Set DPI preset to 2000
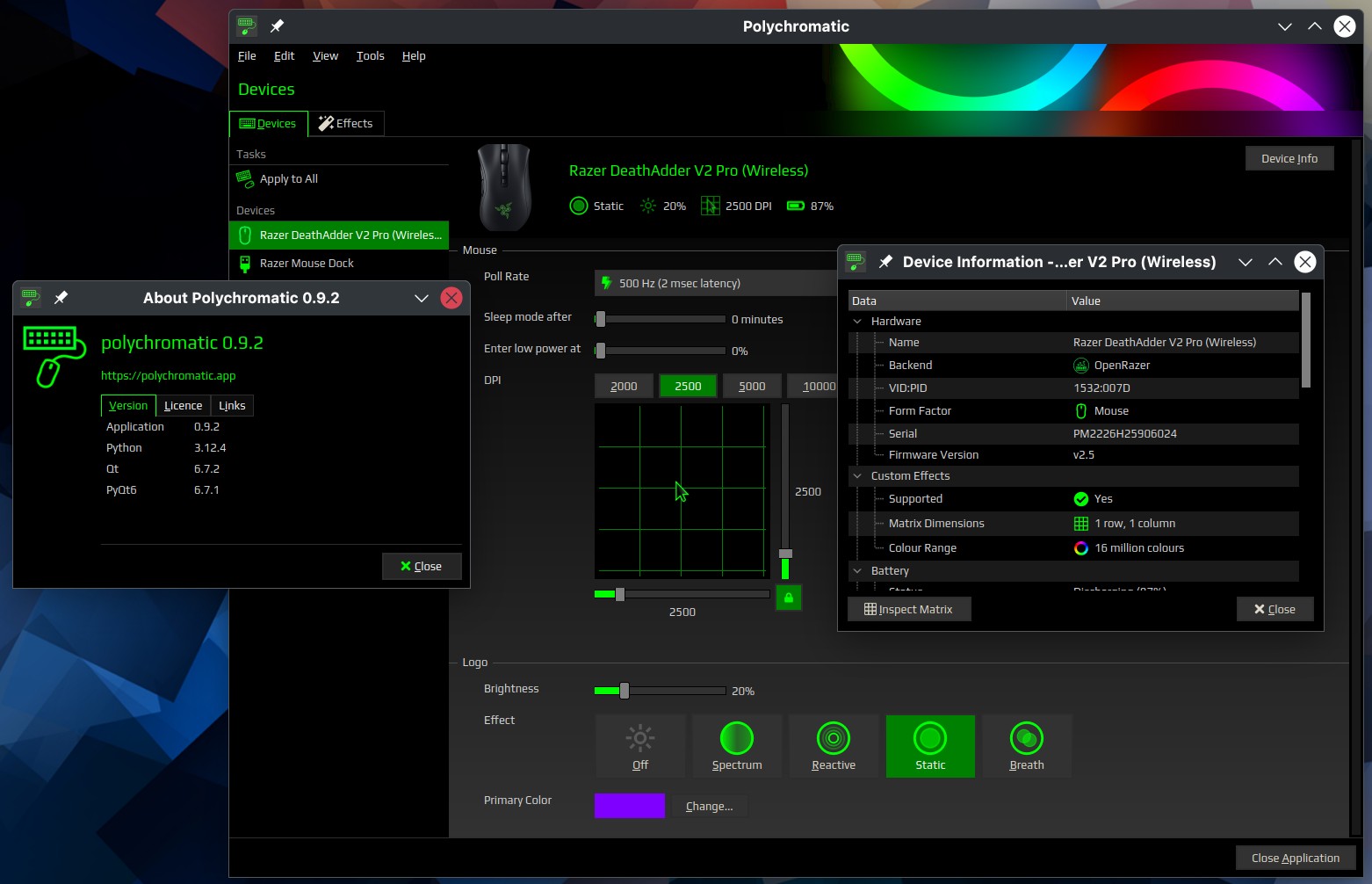This screenshot has height=884, width=1372. (x=624, y=386)
